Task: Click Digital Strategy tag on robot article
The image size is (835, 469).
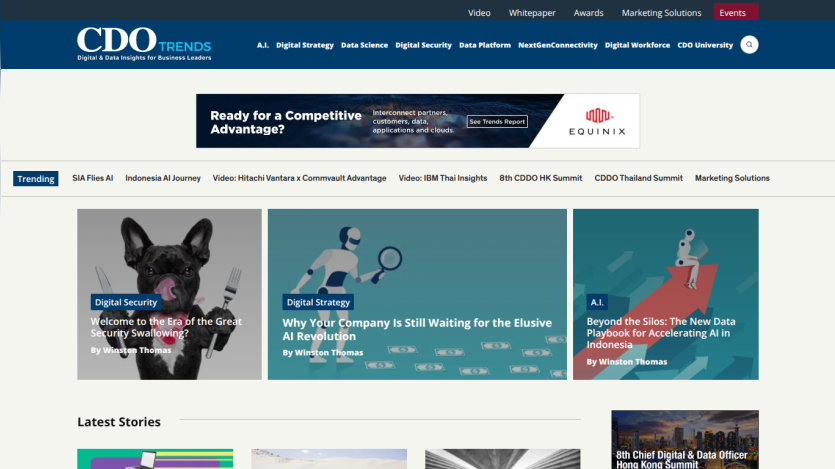Action: click(x=318, y=302)
